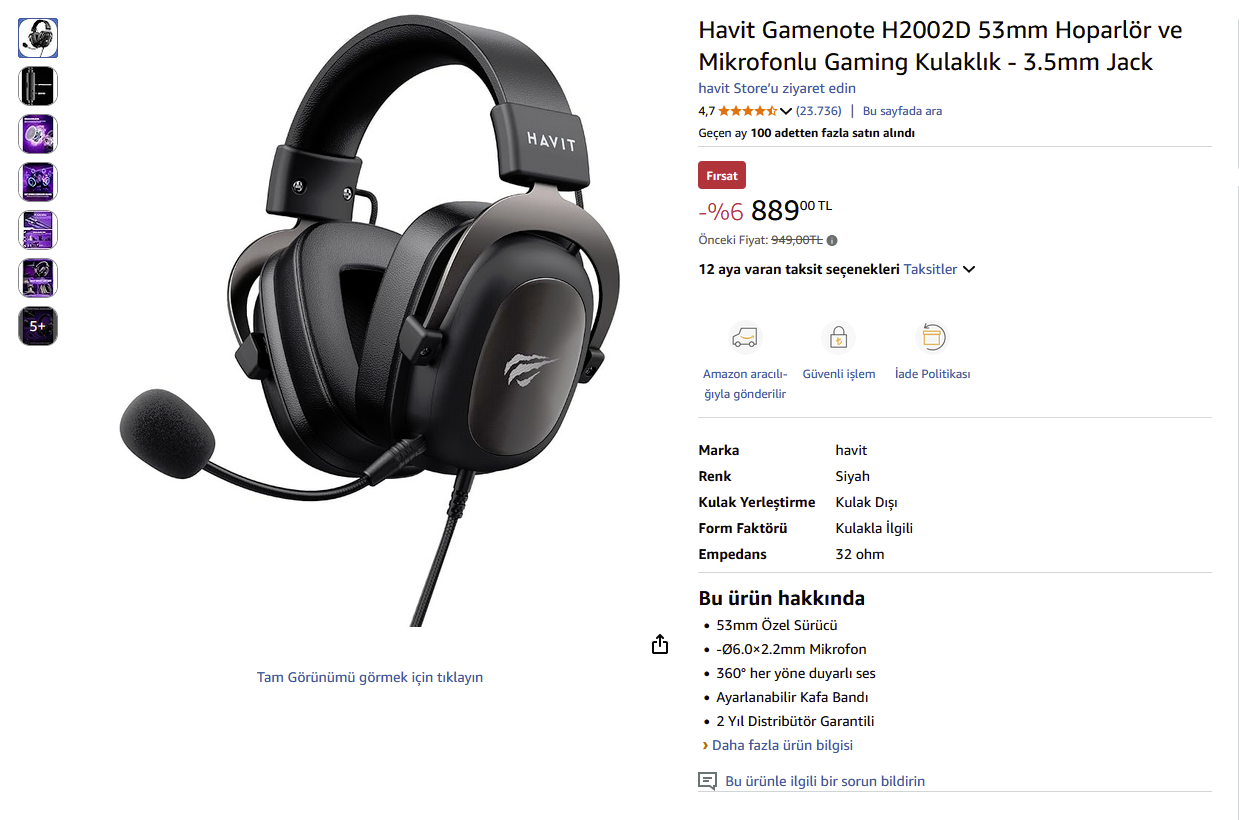Screen dimensions: 1239x820
Task: Expand the Taksitler installment options
Action: tap(939, 269)
